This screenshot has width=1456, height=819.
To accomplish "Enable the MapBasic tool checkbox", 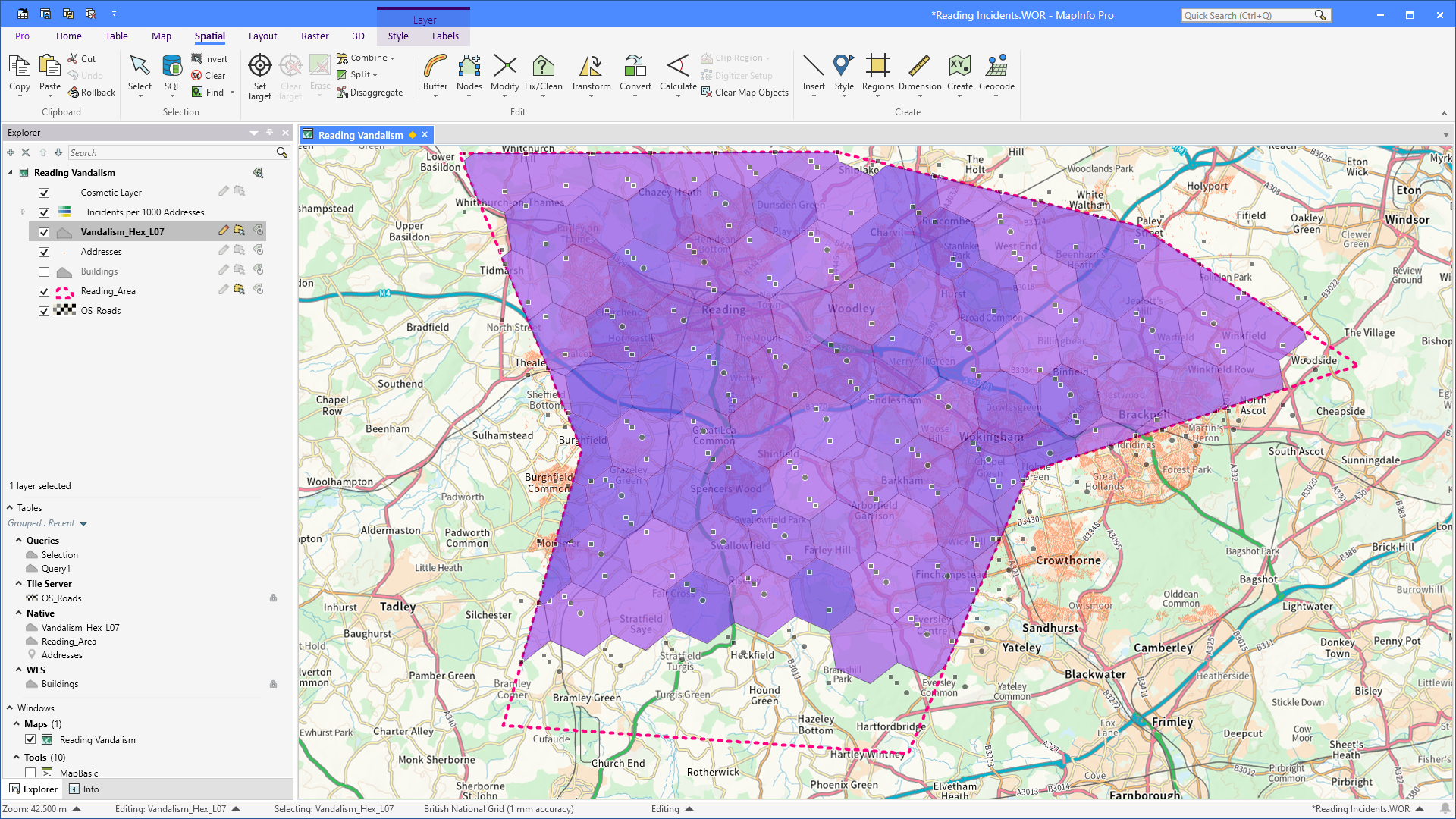I will point(30,772).
